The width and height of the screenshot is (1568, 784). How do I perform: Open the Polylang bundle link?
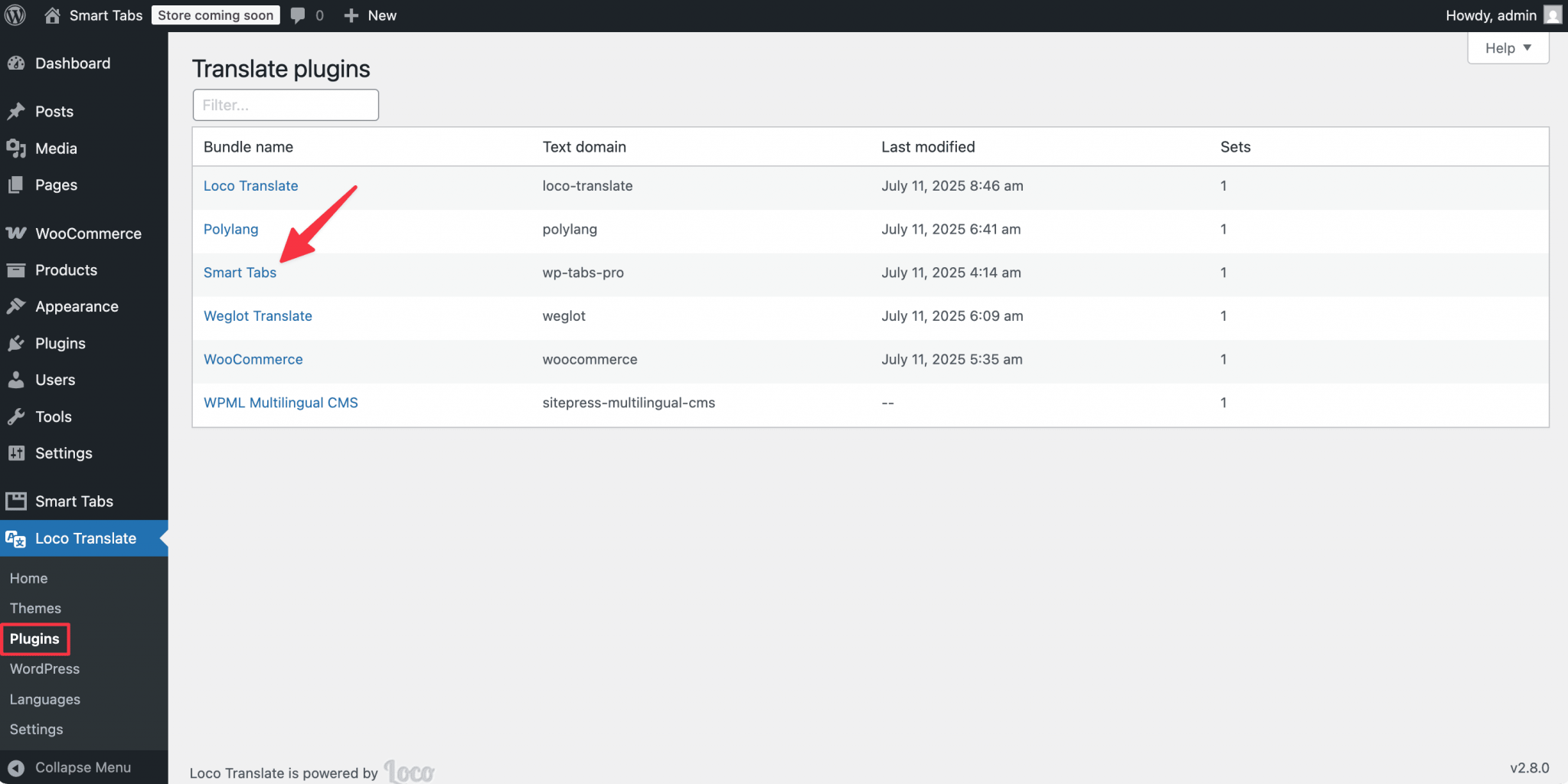coord(230,229)
